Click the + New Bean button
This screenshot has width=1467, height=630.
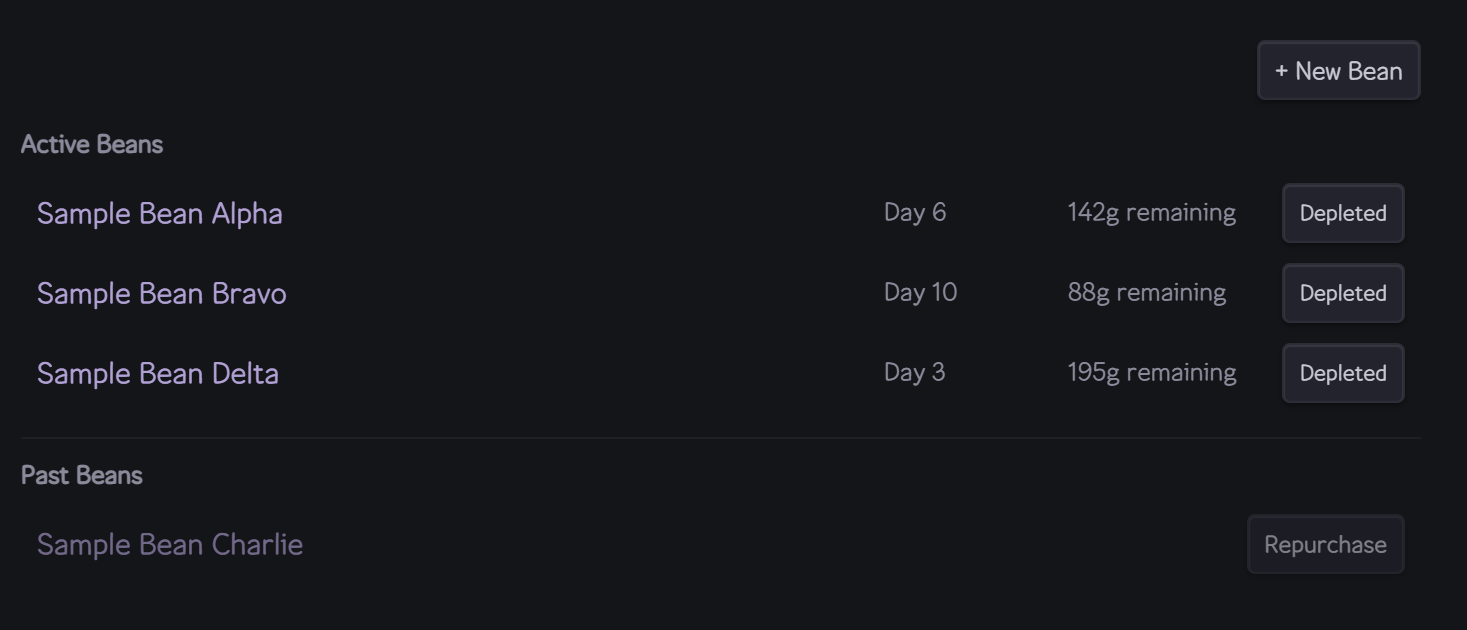(x=1338, y=71)
